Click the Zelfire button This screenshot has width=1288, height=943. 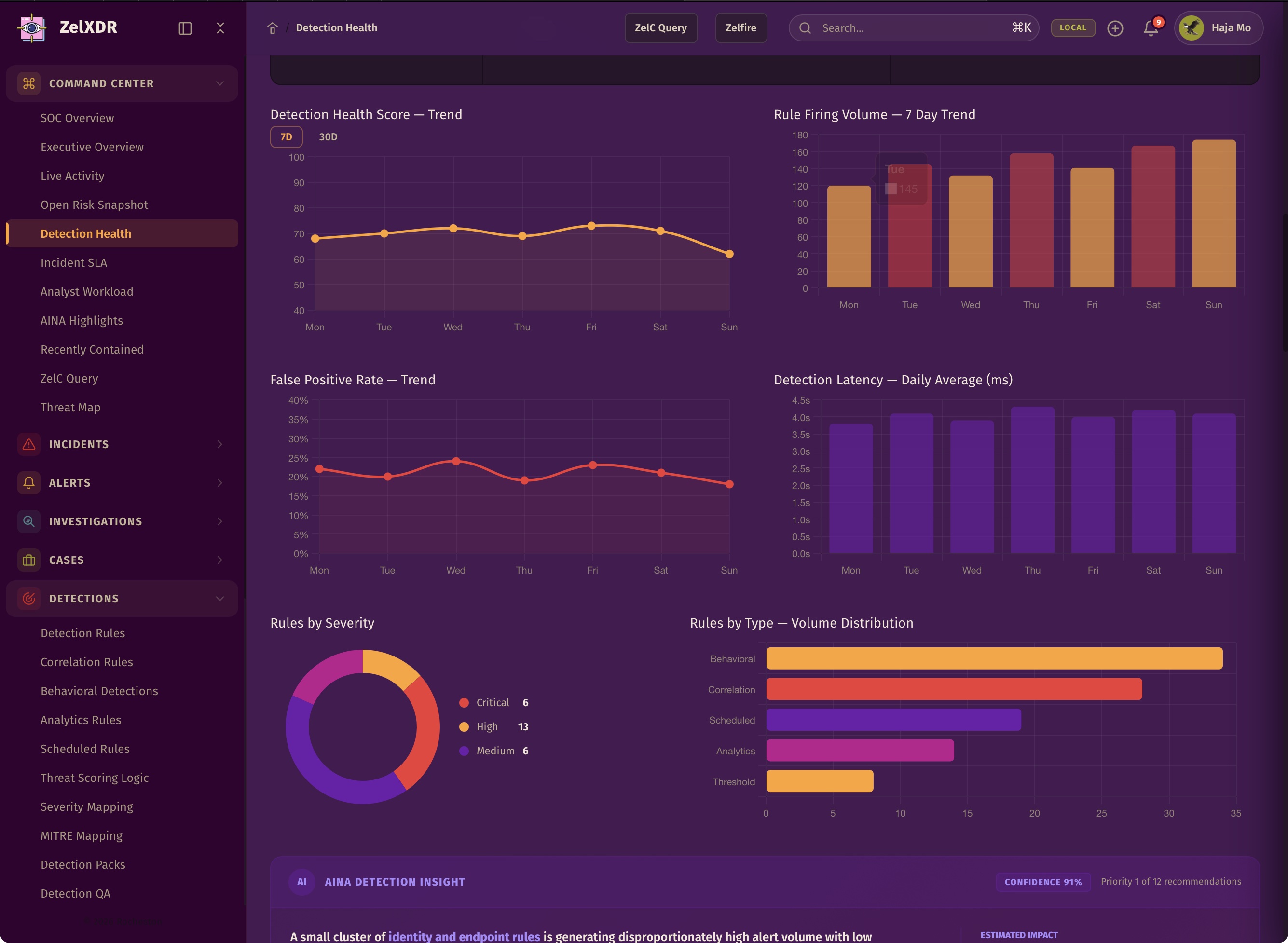click(x=740, y=28)
